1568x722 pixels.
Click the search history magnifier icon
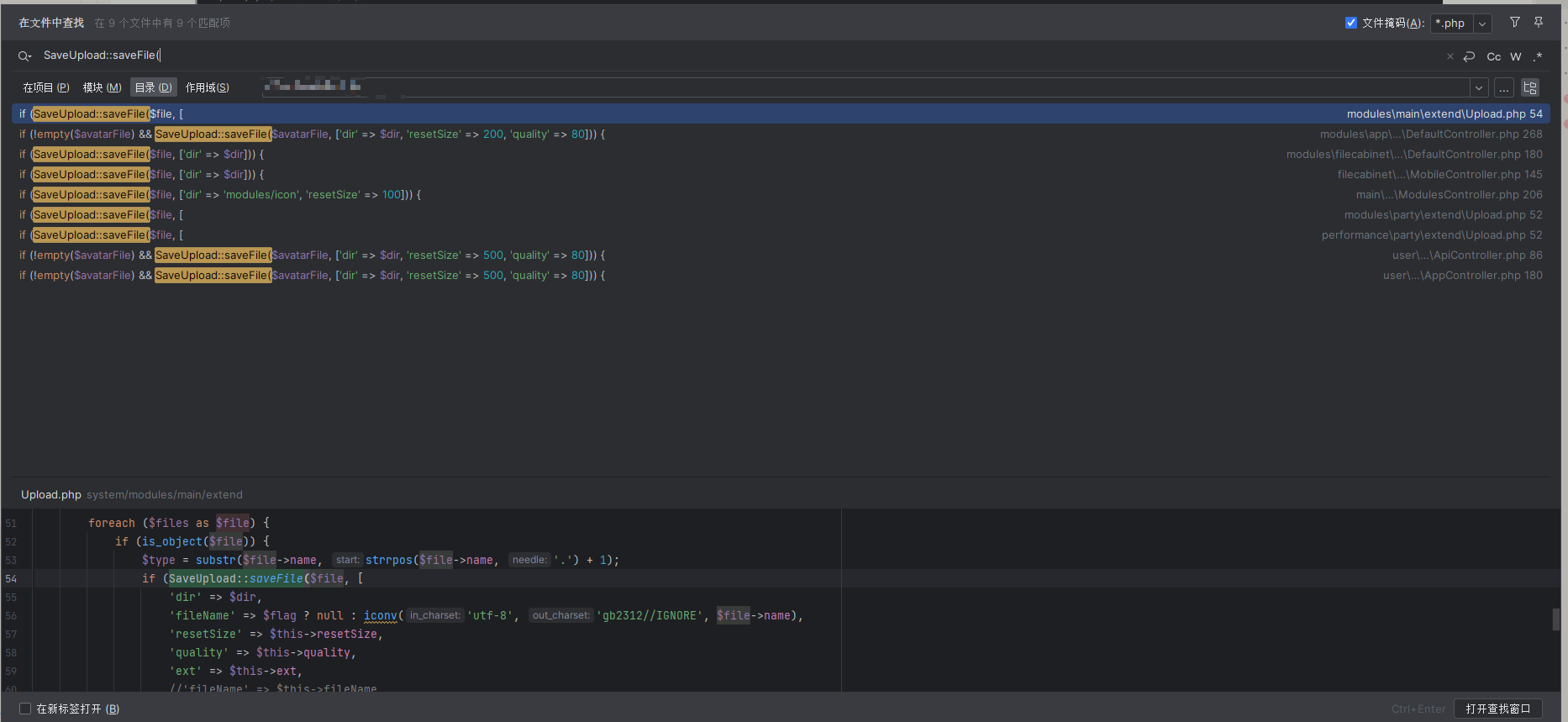[x=24, y=56]
